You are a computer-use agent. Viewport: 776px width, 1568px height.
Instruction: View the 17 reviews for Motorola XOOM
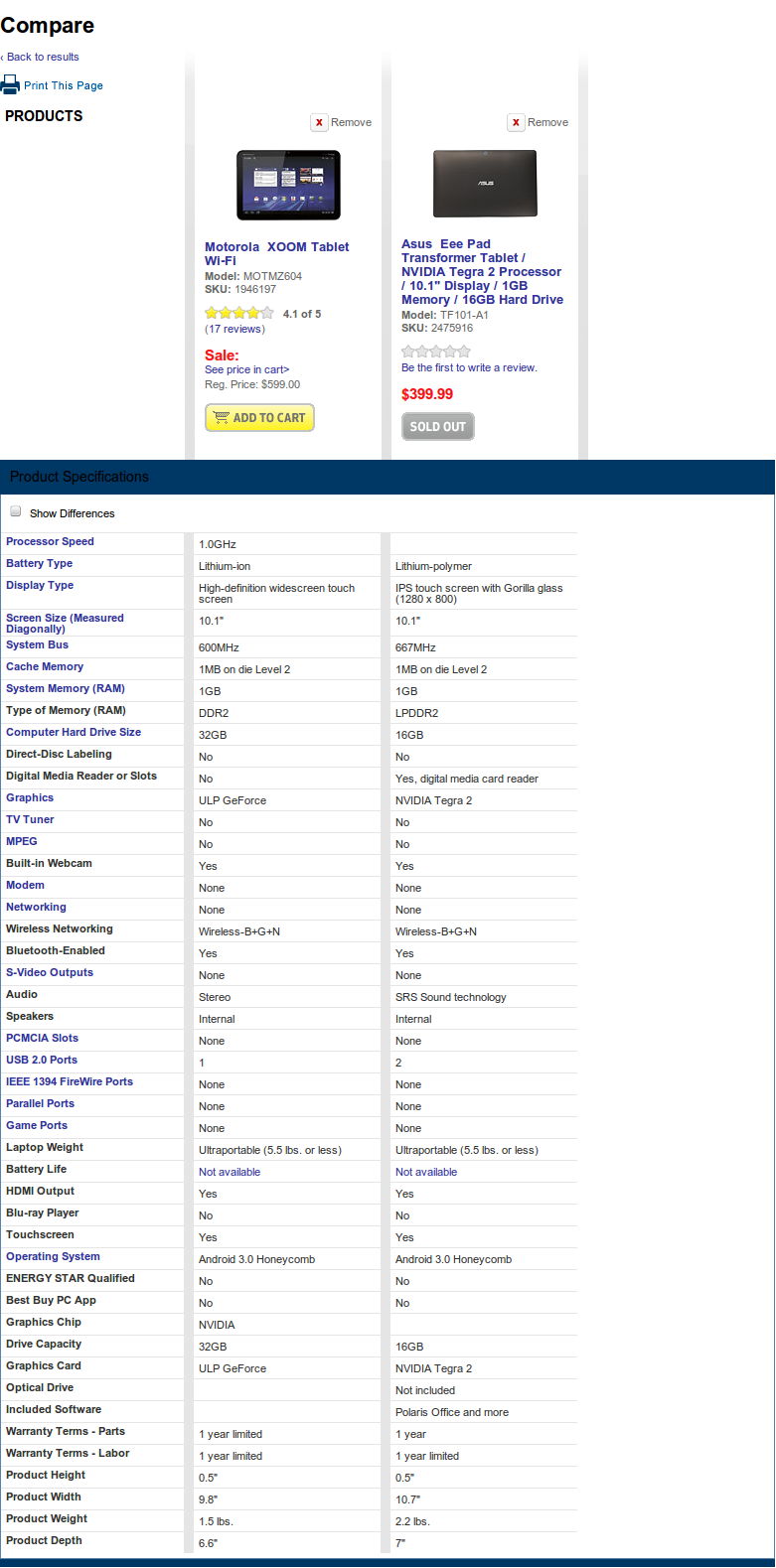[x=234, y=329]
